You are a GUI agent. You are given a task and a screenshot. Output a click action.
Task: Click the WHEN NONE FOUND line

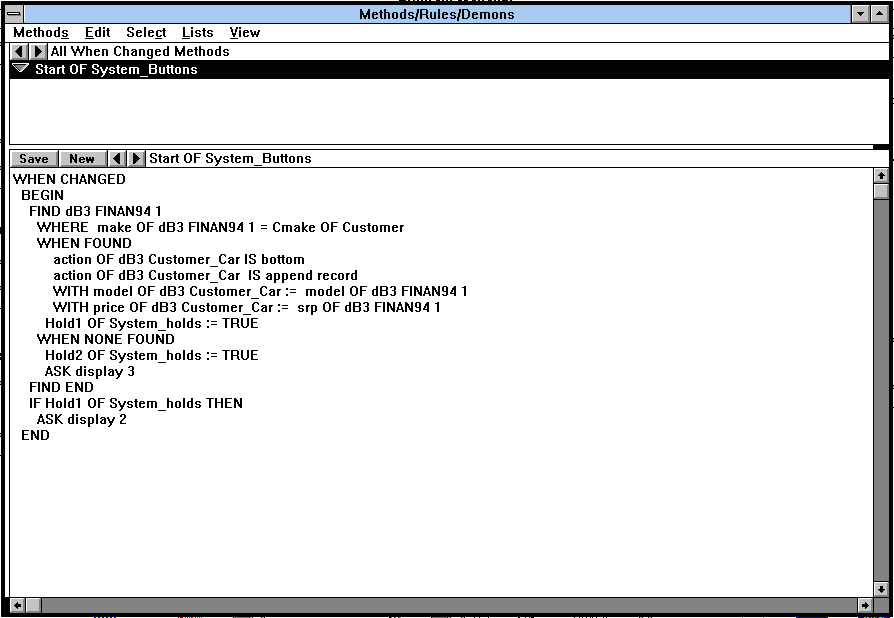105,339
